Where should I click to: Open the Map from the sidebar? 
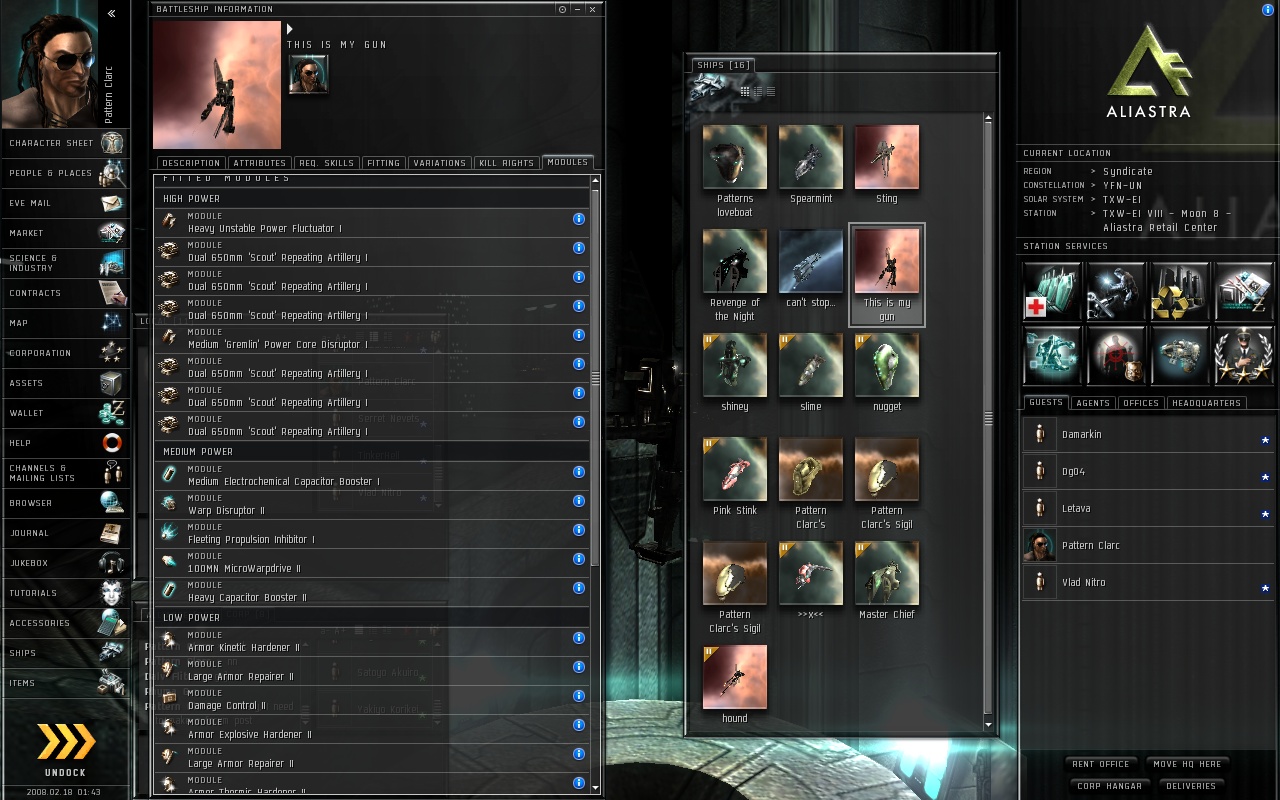point(65,323)
